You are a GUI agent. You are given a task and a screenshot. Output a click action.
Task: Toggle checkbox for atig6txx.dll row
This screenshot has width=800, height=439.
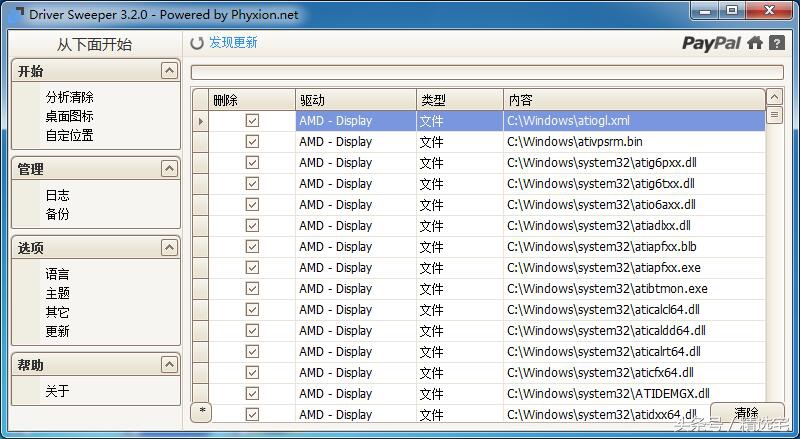tap(252, 183)
